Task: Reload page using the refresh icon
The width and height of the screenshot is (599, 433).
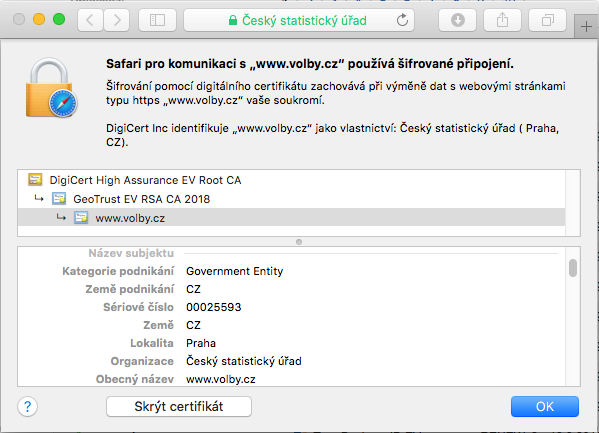Action: (x=402, y=20)
